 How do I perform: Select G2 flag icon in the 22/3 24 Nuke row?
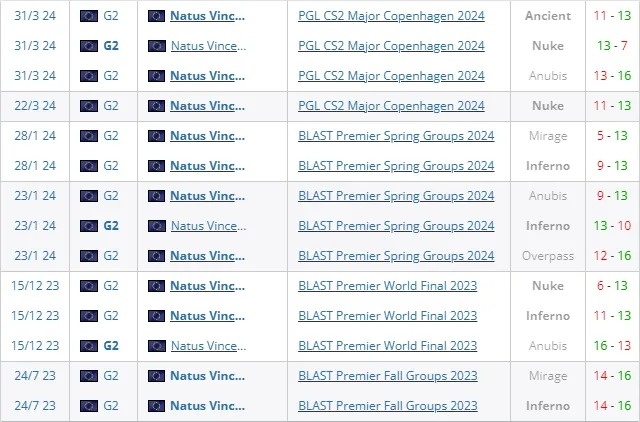coord(88,106)
